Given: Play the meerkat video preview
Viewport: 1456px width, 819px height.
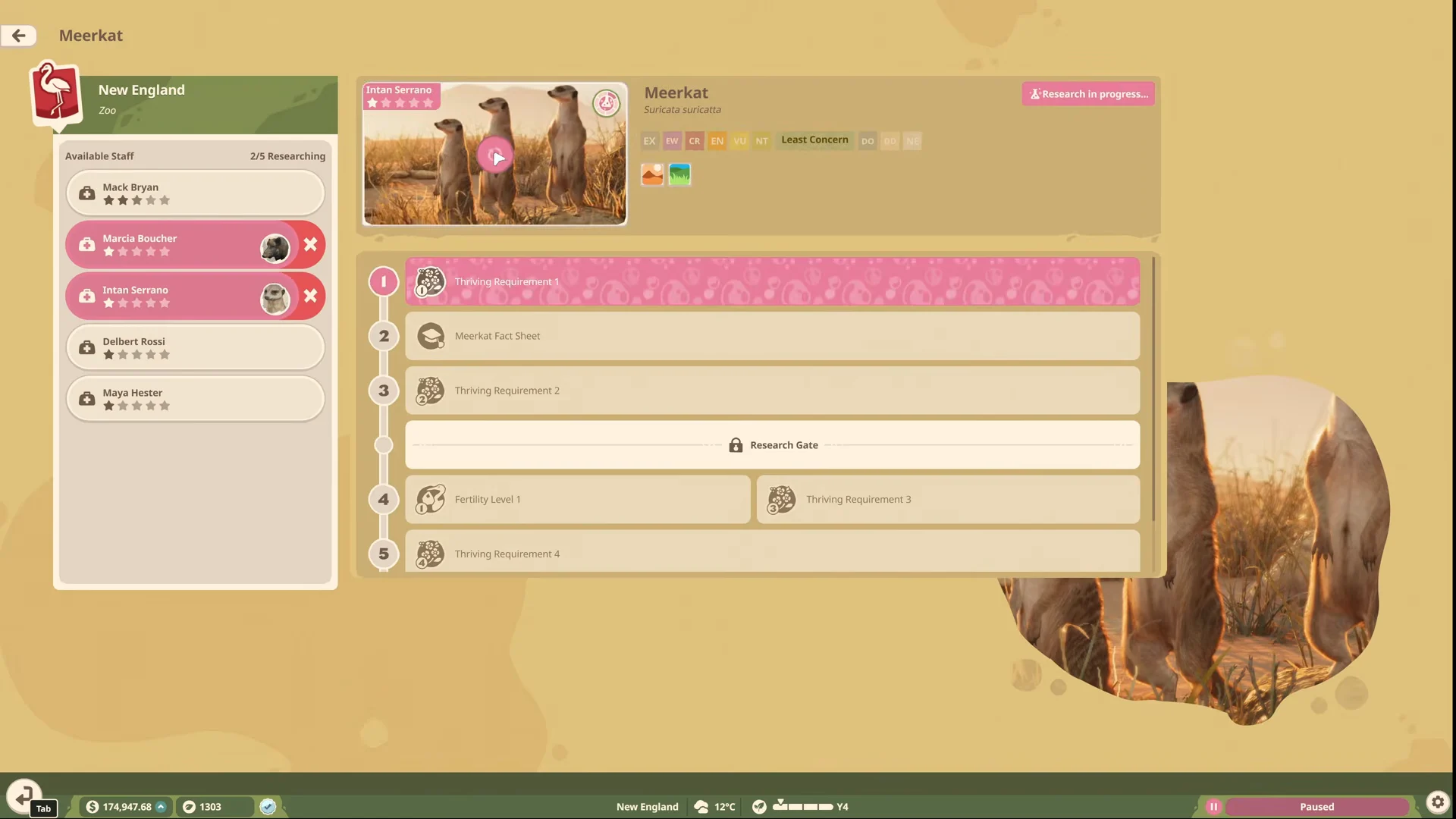Looking at the screenshot, I should coord(495,155).
